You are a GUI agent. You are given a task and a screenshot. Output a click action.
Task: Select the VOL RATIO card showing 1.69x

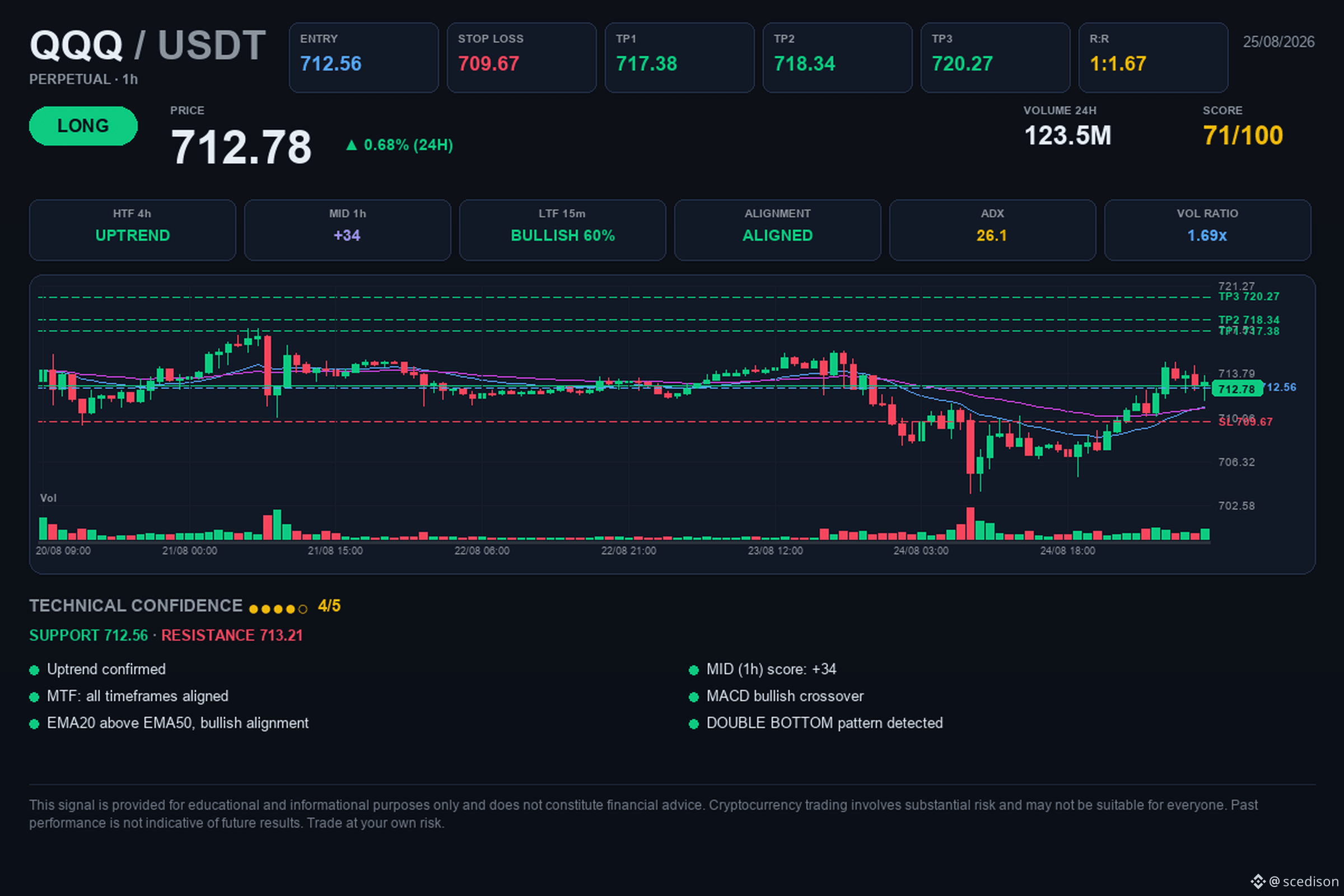(1207, 230)
